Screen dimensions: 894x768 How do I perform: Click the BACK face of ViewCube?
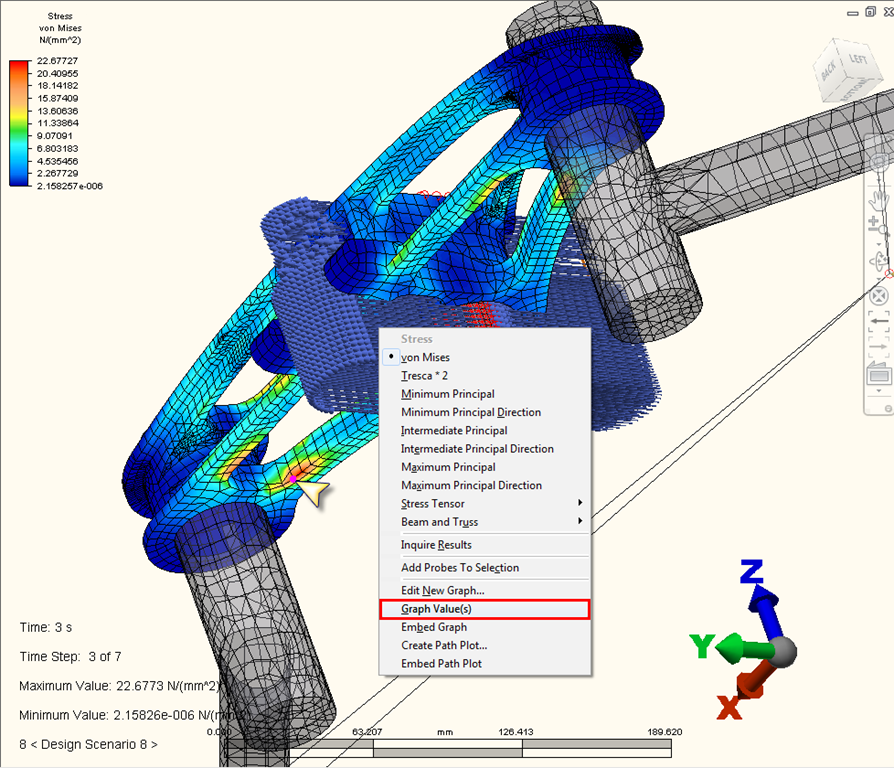829,70
